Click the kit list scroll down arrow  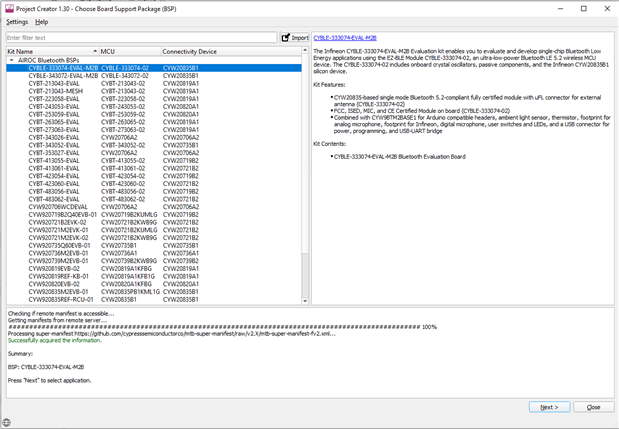tap(305, 301)
